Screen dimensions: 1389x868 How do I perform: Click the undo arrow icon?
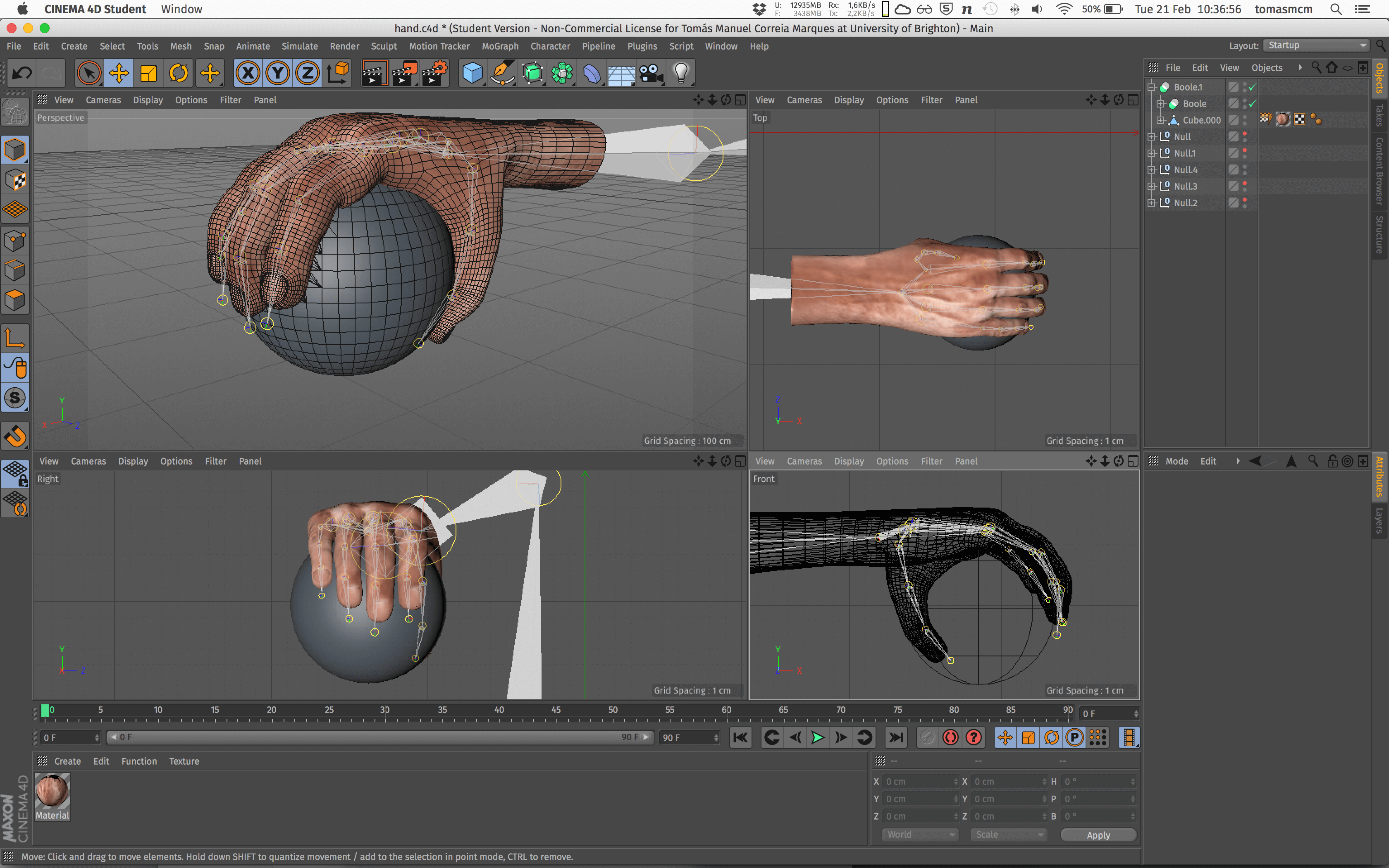22,73
